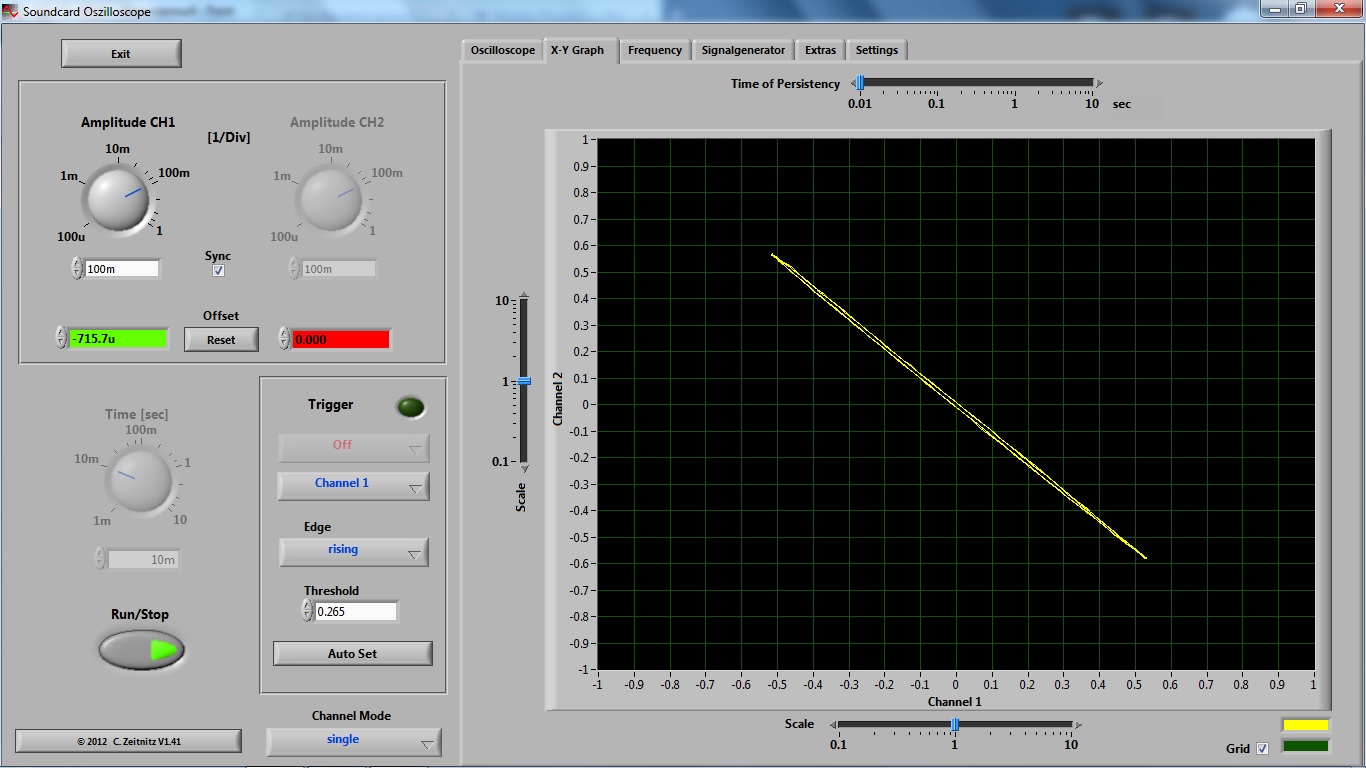Click the Threshold value input field
1366x768 pixels.
[x=355, y=611]
